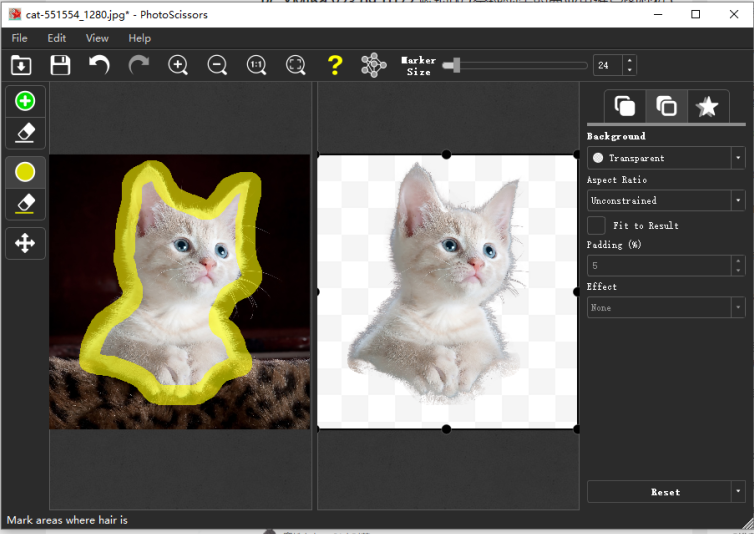Expand the Background Transparent dropdown

[x=666, y=158]
